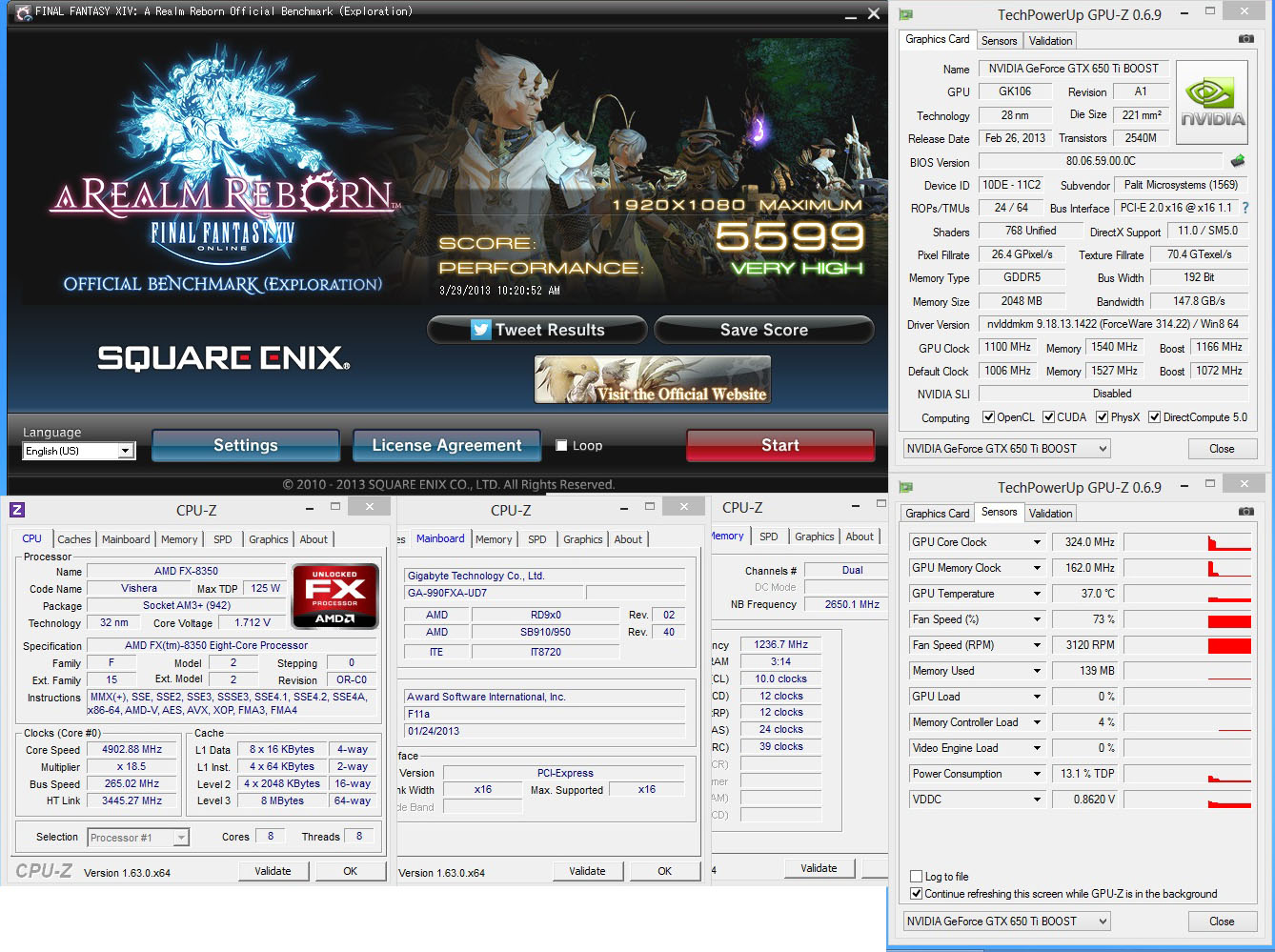
Task: Click the GPU-Z title icon in lower Sensors window
Action: pos(906,487)
